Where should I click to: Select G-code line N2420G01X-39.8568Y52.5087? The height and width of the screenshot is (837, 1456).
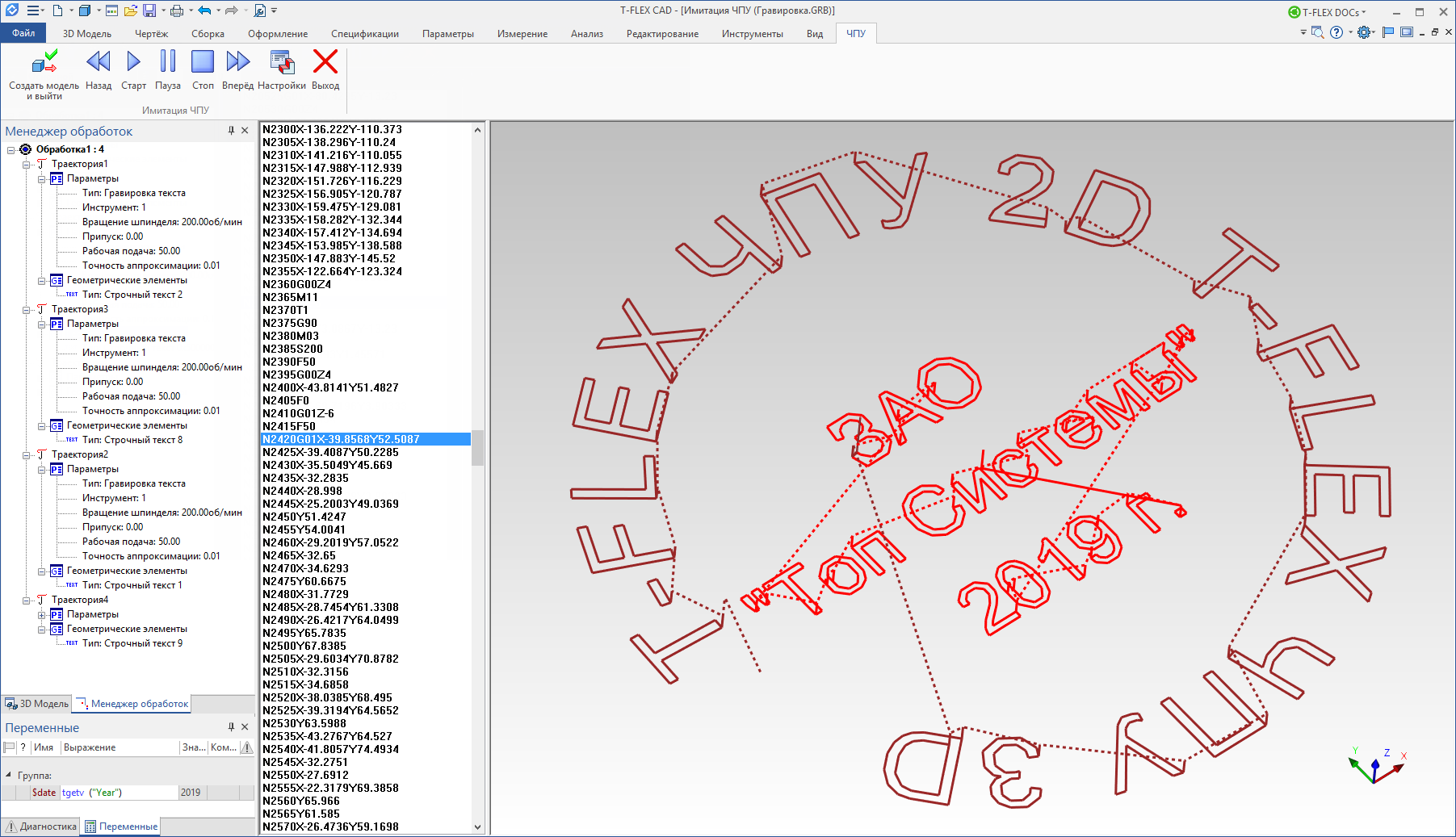[x=366, y=439]
